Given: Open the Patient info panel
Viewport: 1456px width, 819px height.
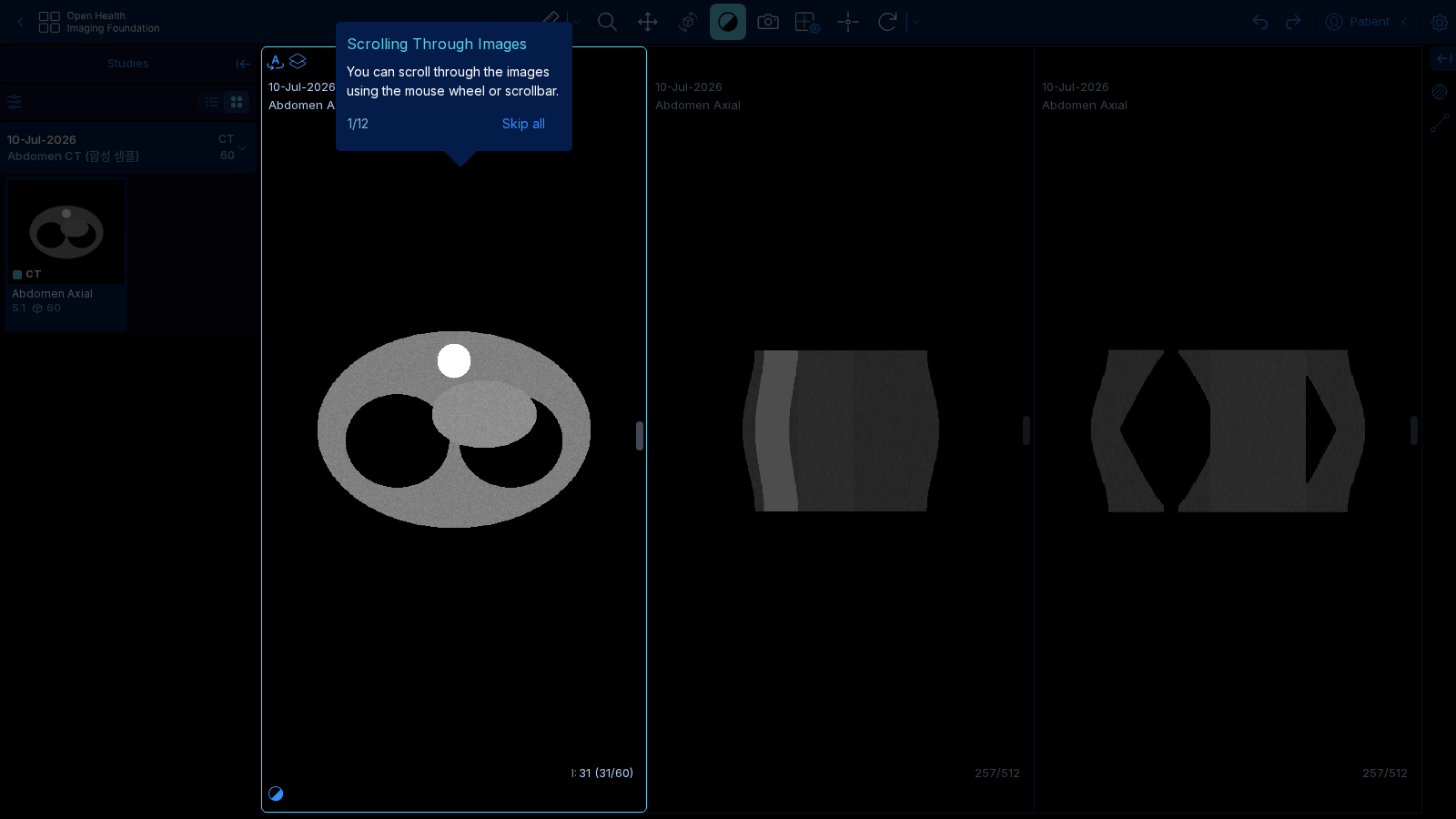Looking at the screenshot, I should tap(1358, 22).
